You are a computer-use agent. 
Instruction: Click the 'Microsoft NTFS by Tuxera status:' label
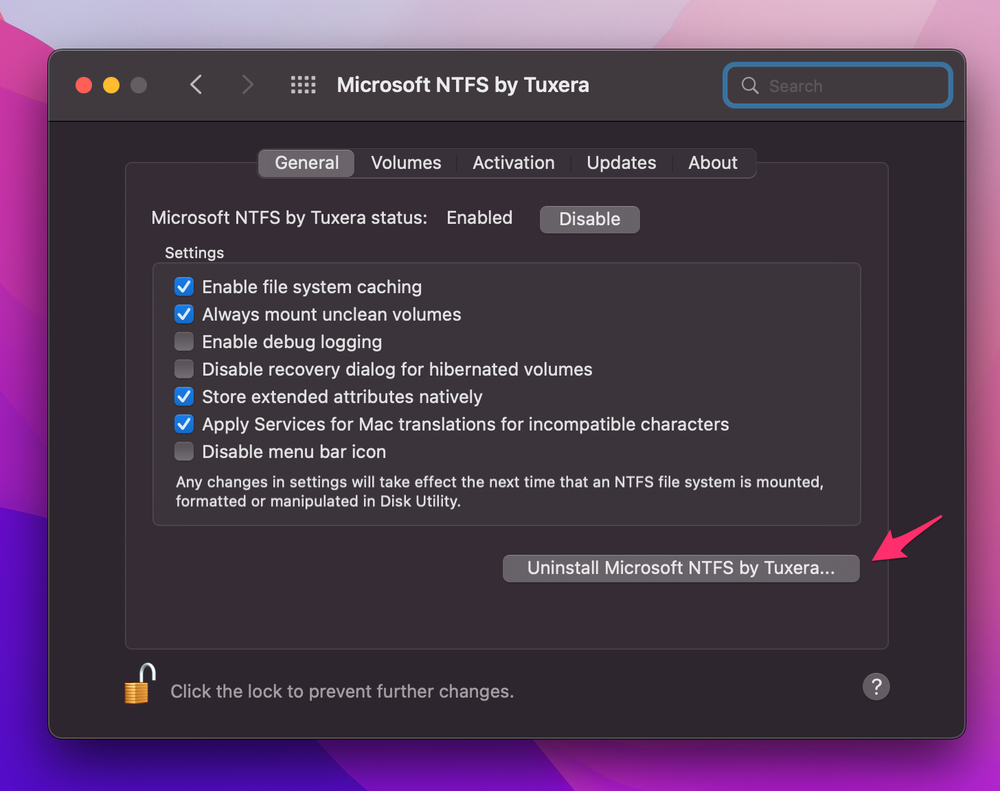coord(289,218)
